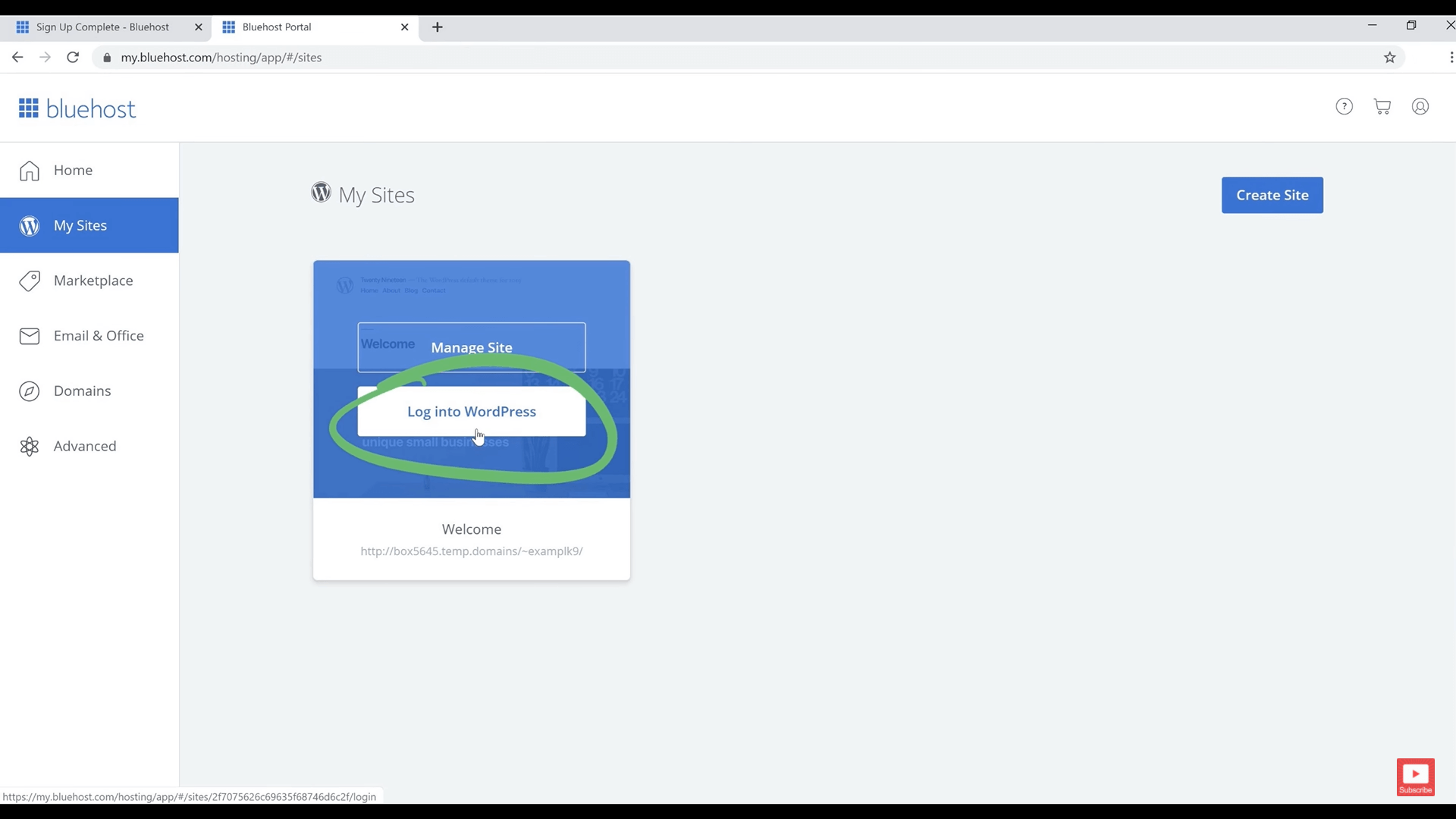Screen dimensions: 1456x819
Task: Close the Bluehost Portal tab
Action: tap(405, 27)
